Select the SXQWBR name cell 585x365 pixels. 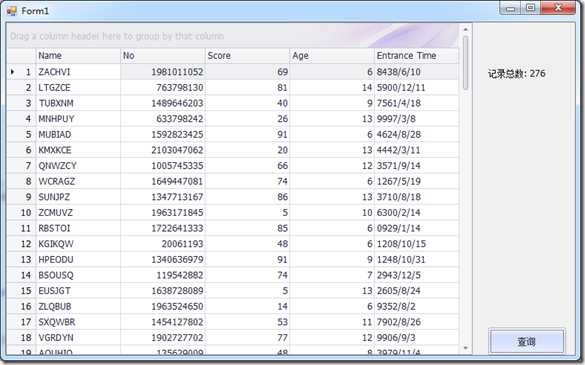tap(78, 322)
